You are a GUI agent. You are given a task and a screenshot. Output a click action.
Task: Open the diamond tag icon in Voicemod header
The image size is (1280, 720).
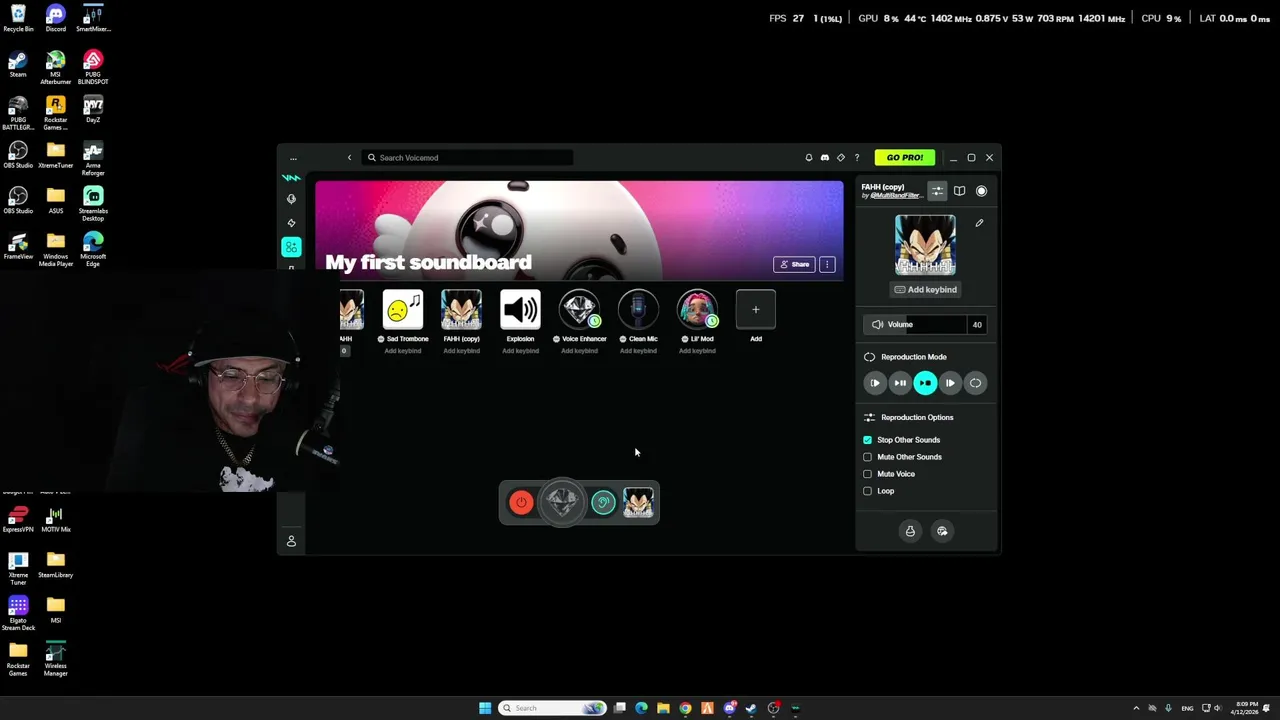click(x=841, y=158)
